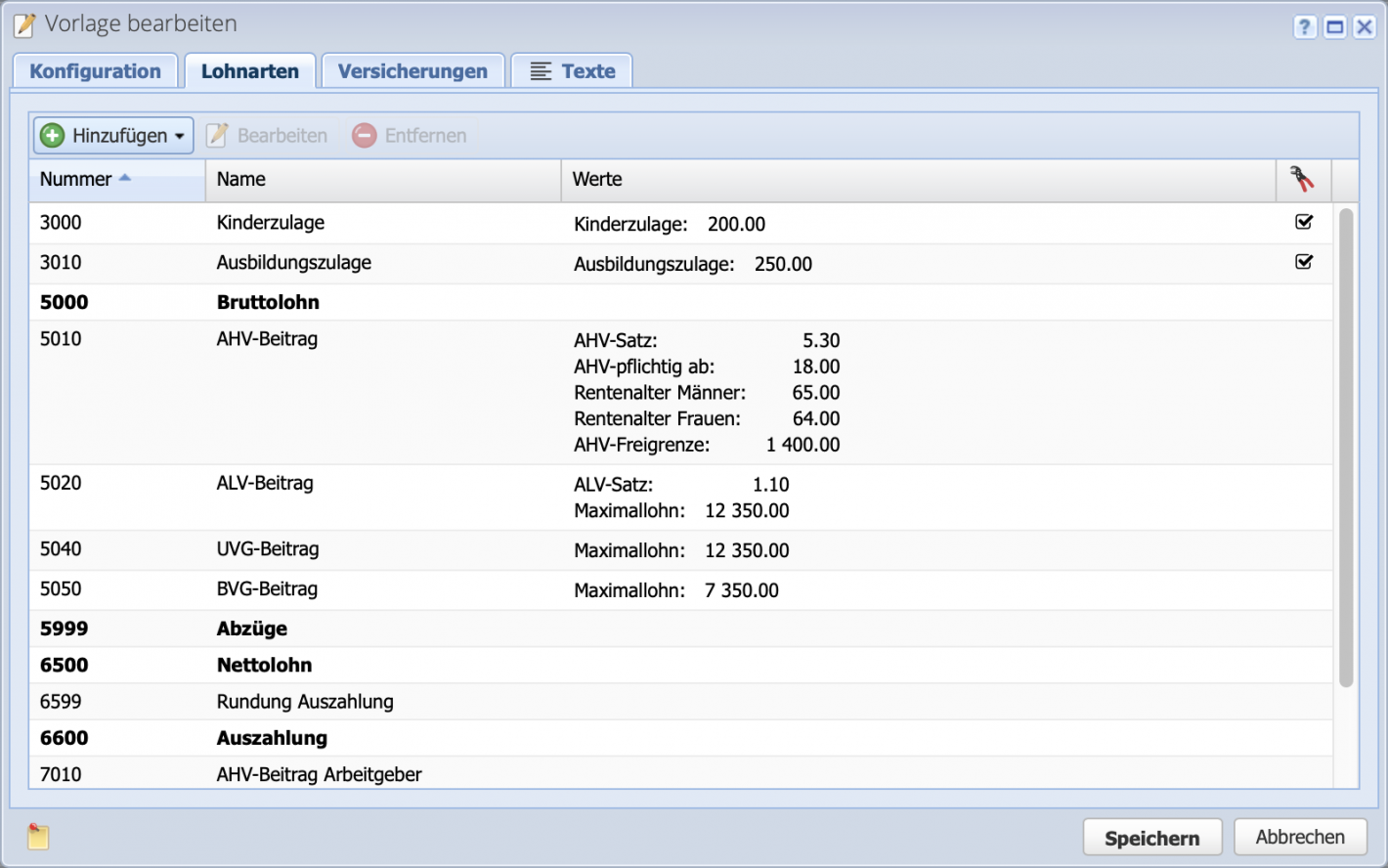Click the green plus Hinzufügen icon

[53, 136]
